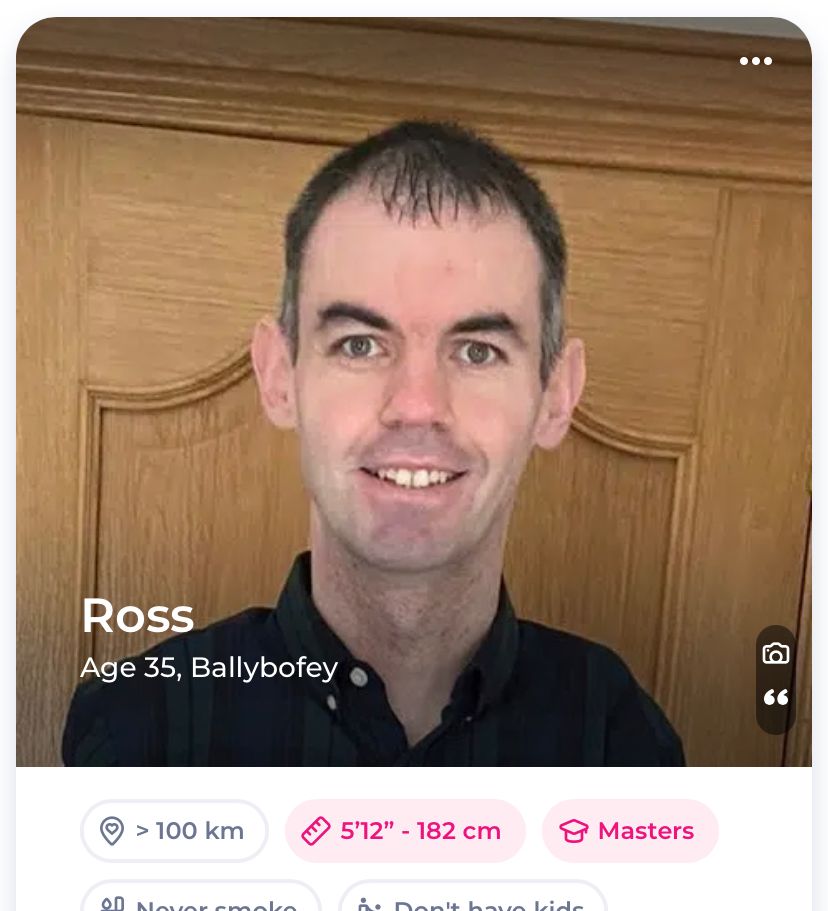
Task: Click the kids icon beside Don't have kids
Action: pyautogui.click(x=369, y=905)
